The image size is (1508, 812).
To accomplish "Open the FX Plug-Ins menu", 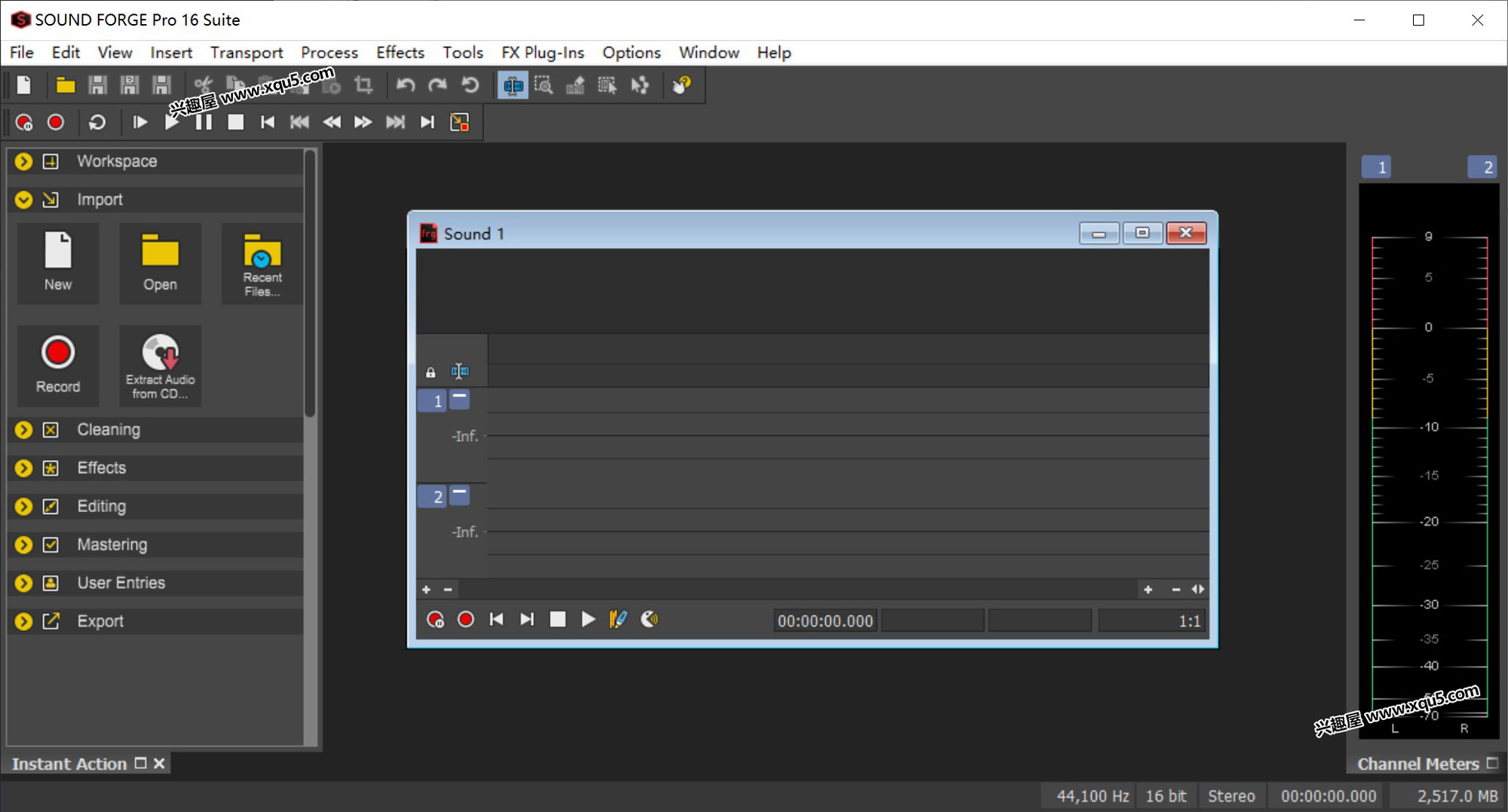I will 543,52.
